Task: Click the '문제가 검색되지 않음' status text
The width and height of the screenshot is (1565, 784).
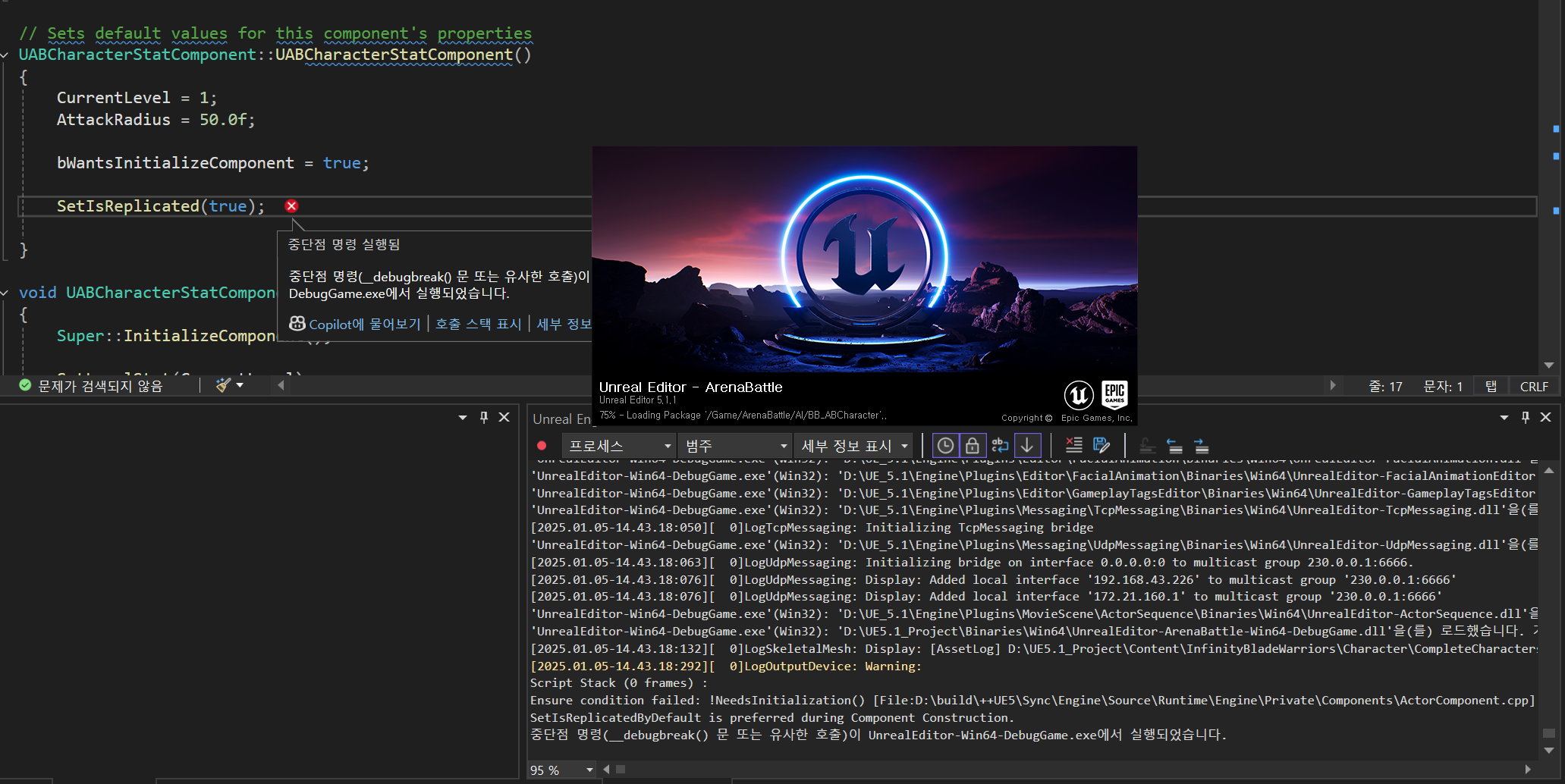Action: click(100, 386)
